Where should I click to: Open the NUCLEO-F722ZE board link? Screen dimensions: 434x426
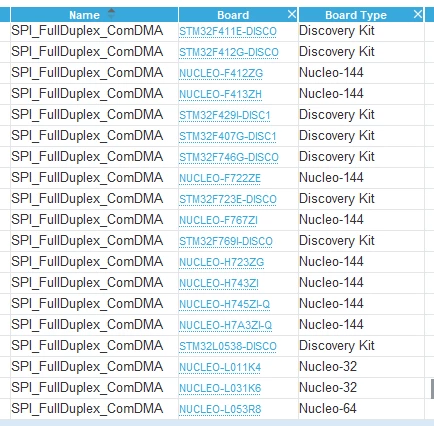220,178
